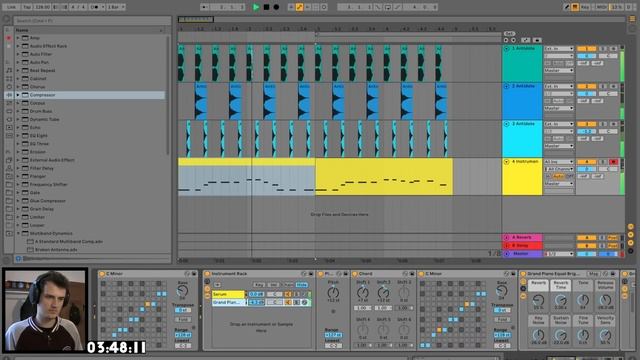Select the B Delay return track

pos(522,245)
